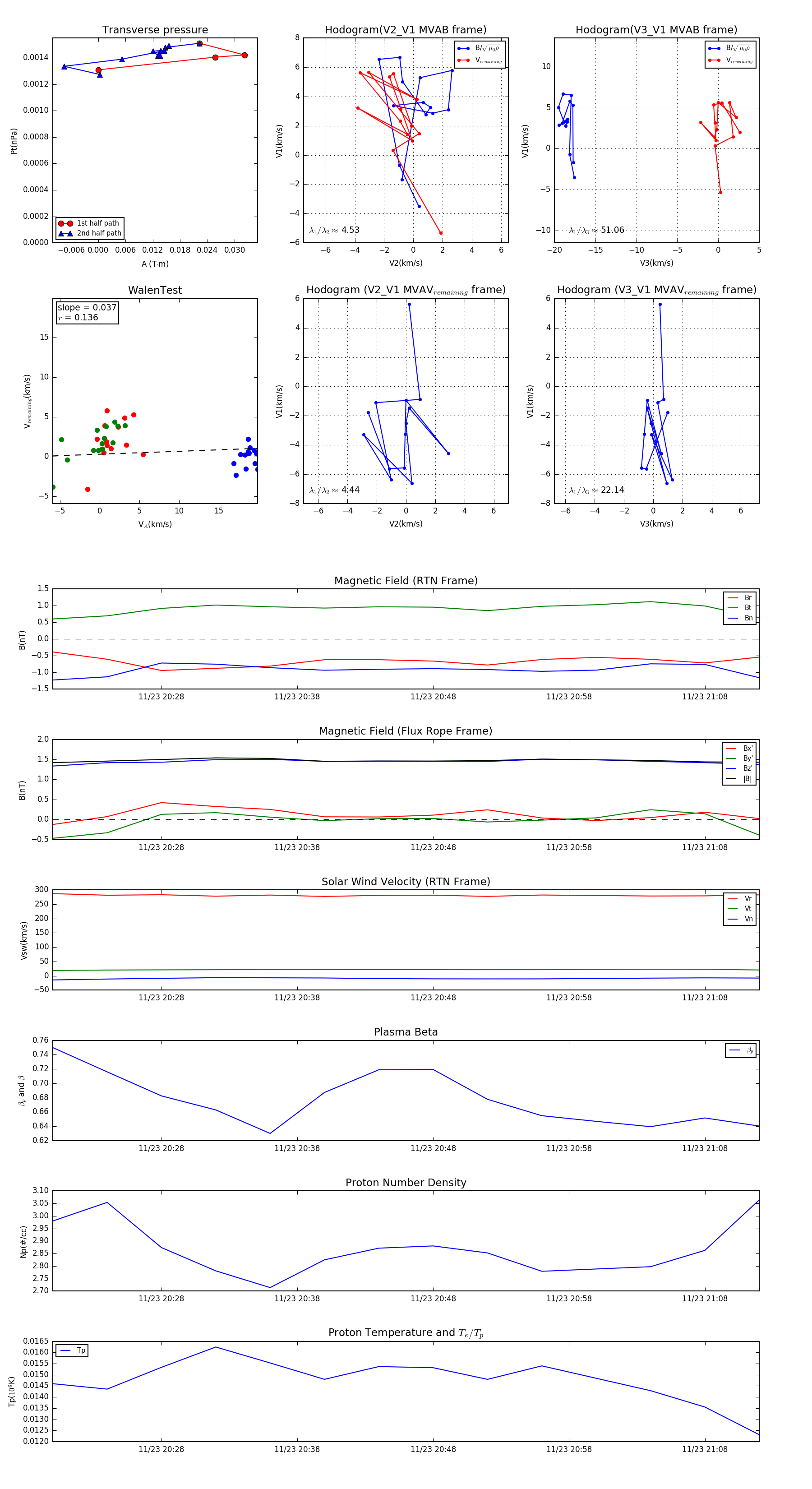This screenshot has width=812, height=1489.
Task: Click the Plasma Beta panel title
Action: [406, 1032]
